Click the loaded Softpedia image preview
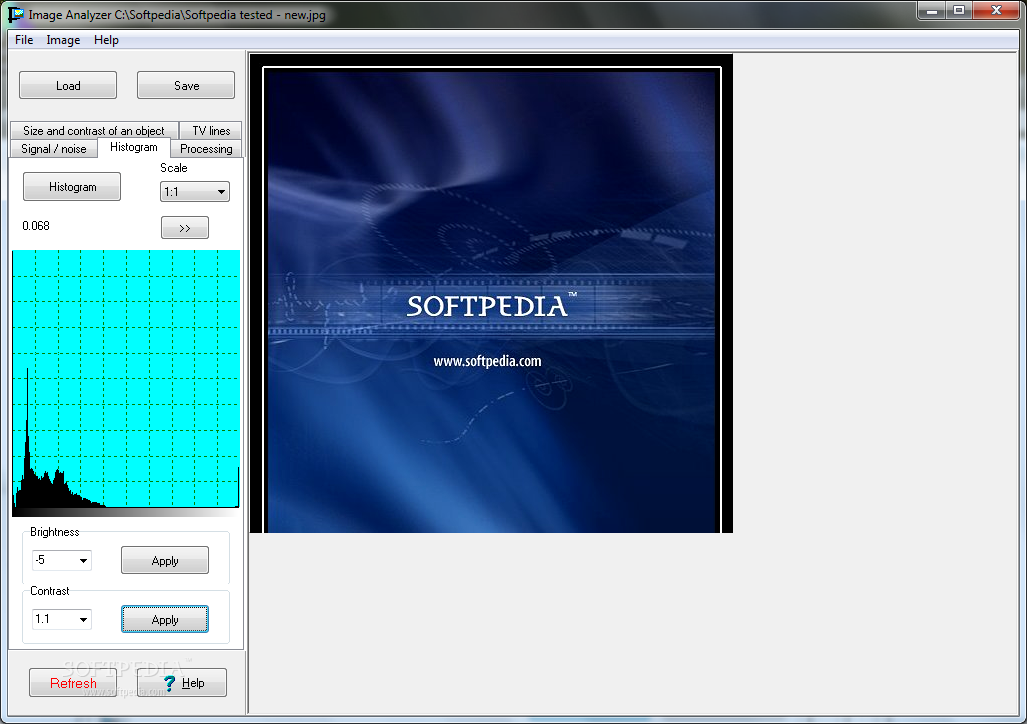1027x724 pixels. click(491, 294)
